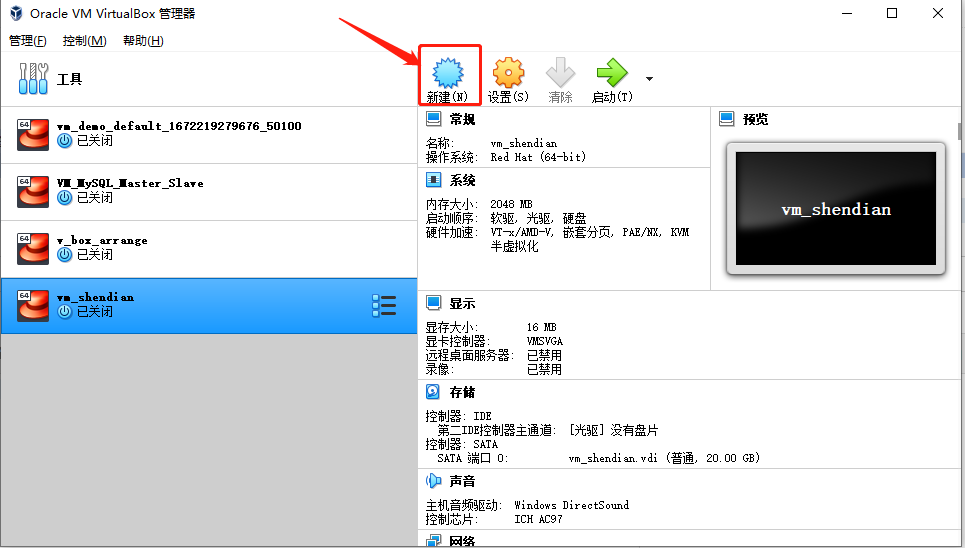Click '16 MB' video memory value
965x548 pixels.
pyautogui.click(x=542, y=327)
